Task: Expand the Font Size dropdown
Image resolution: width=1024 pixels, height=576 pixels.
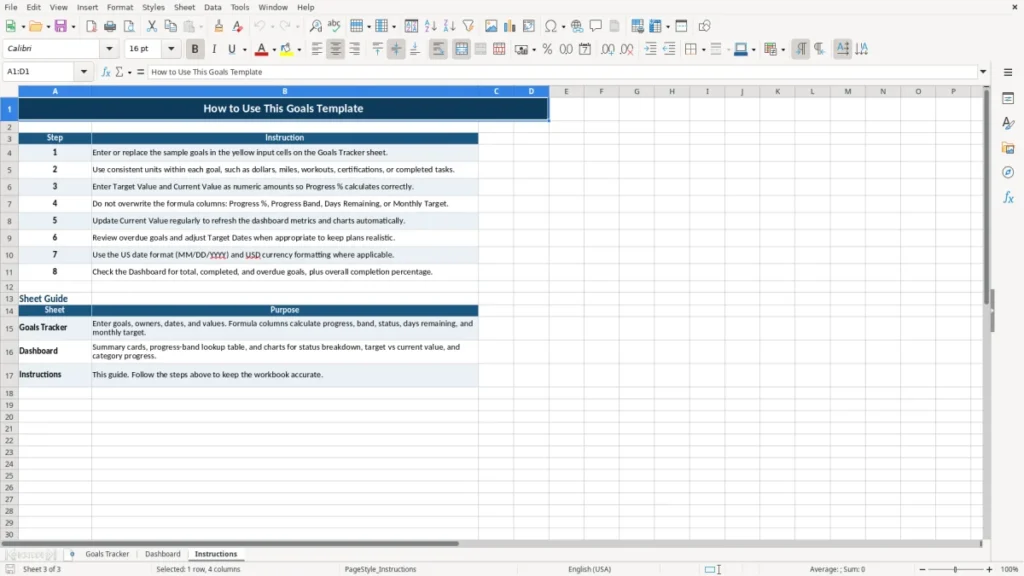Action: pos(171,48)
